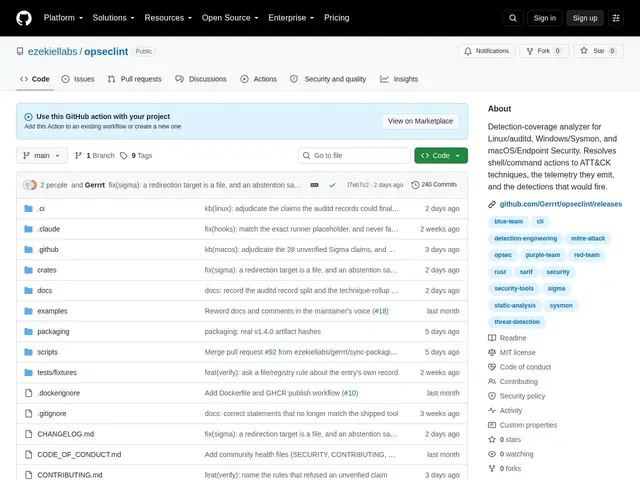Open the .claude folder
Viewport: 640px width, 480px height.
coord(49,229)
